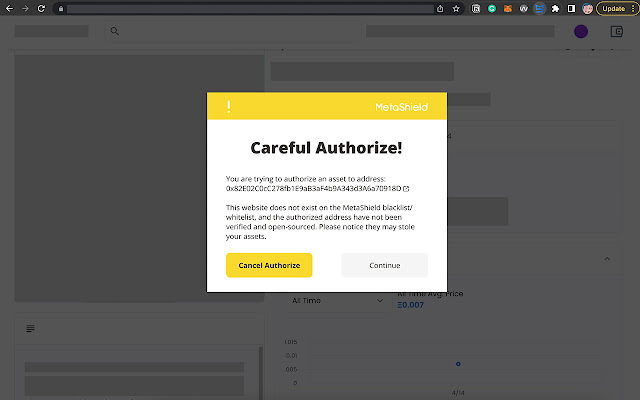Bookmark the page with the star icon
The width and height of the screenshot is (640, 400).
click(456, 9)
